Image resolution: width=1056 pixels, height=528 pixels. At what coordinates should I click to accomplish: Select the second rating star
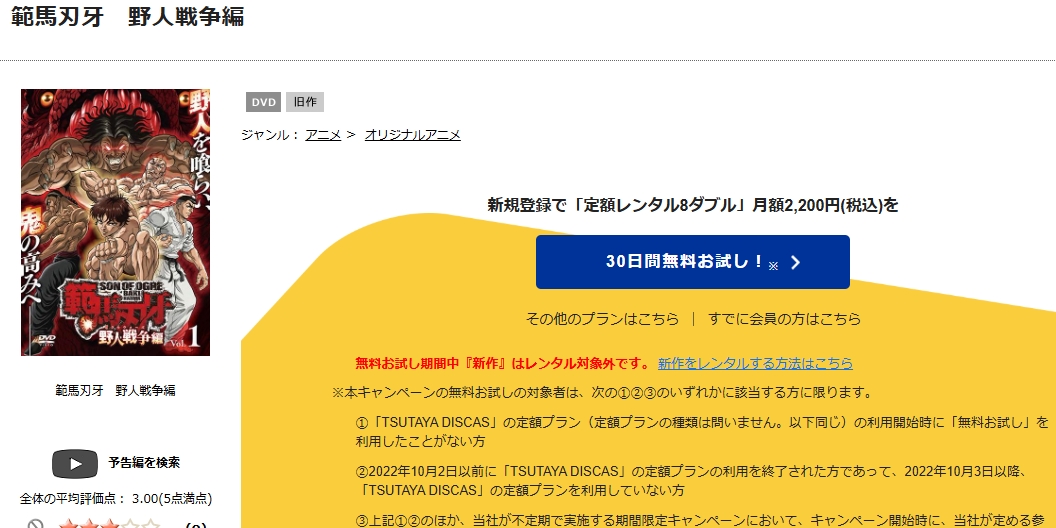[88, 524]
